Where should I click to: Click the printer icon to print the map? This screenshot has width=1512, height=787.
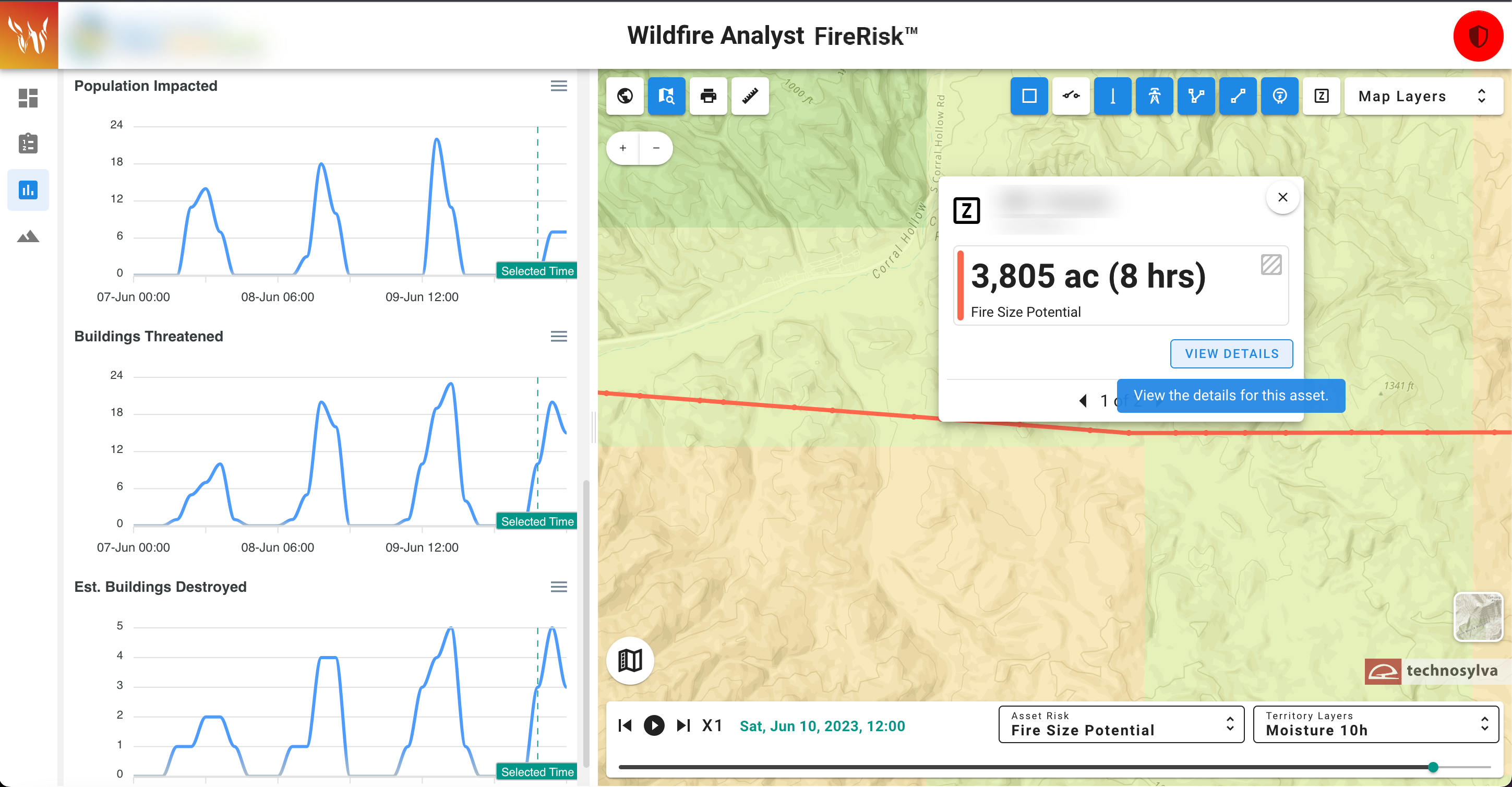coord(708,96)
